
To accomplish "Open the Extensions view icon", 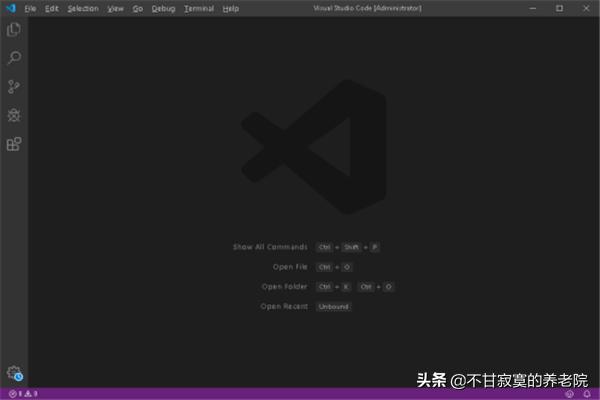I will (14, 144).
